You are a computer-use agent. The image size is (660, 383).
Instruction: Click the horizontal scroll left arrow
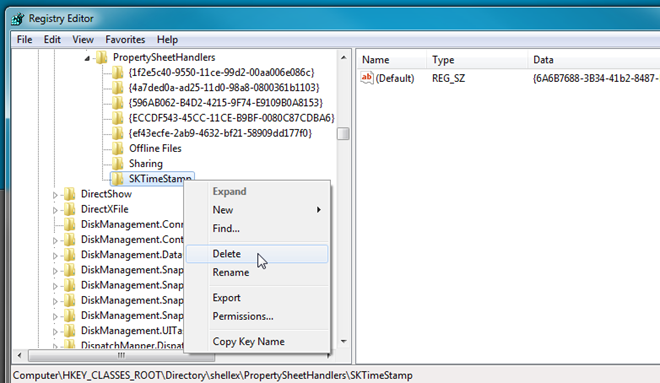[x=19, y=356]
